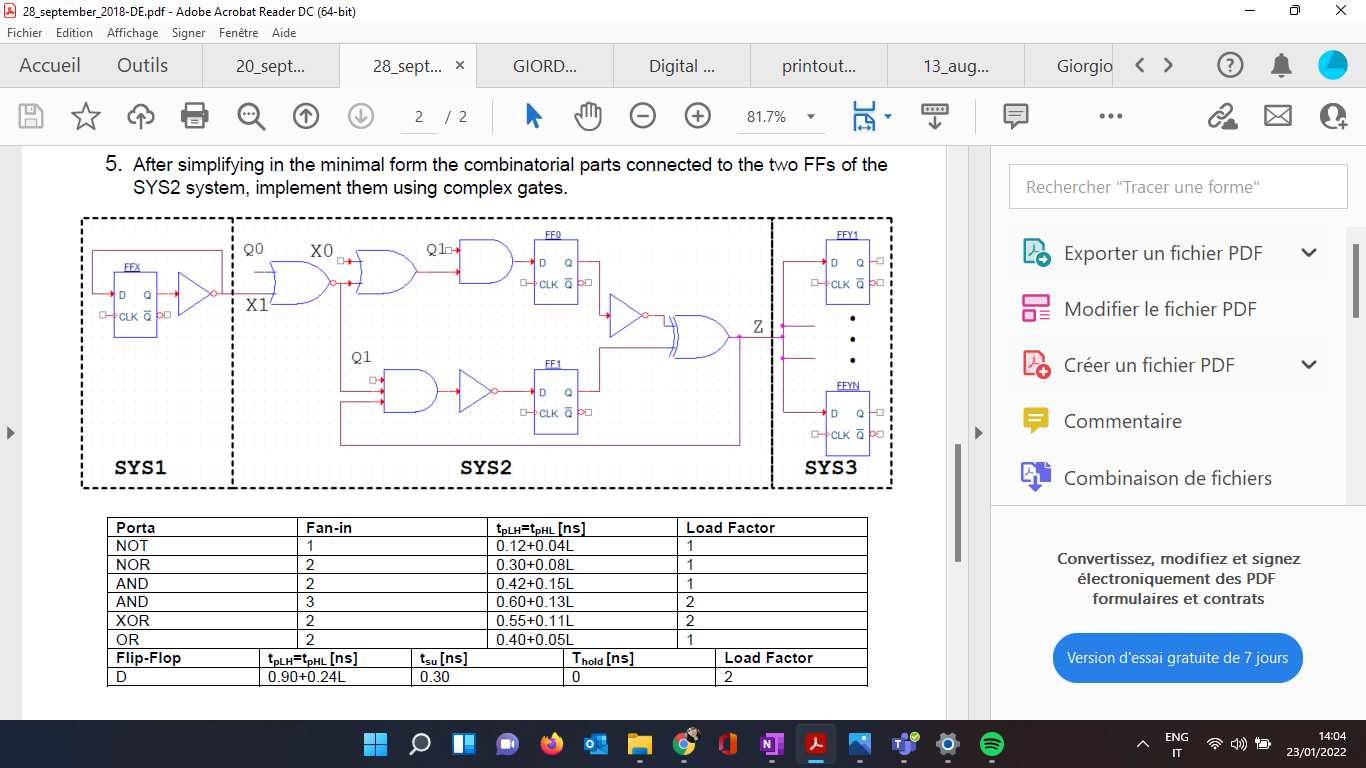Open the Aide menu
The height and width of the screenshot is (768, 1366).
pyautogui.click(x=284, y=33)
